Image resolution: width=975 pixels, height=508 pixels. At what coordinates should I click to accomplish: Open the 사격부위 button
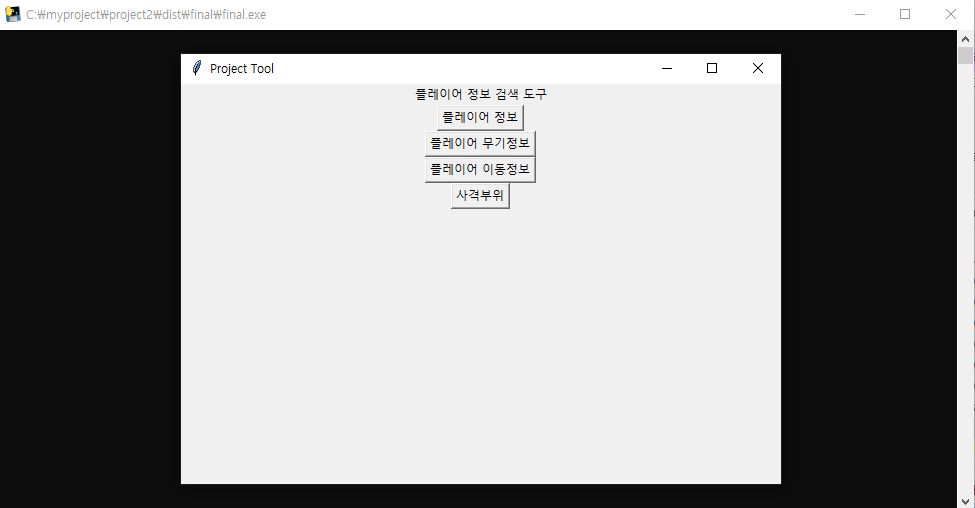(x=480, y=195)
